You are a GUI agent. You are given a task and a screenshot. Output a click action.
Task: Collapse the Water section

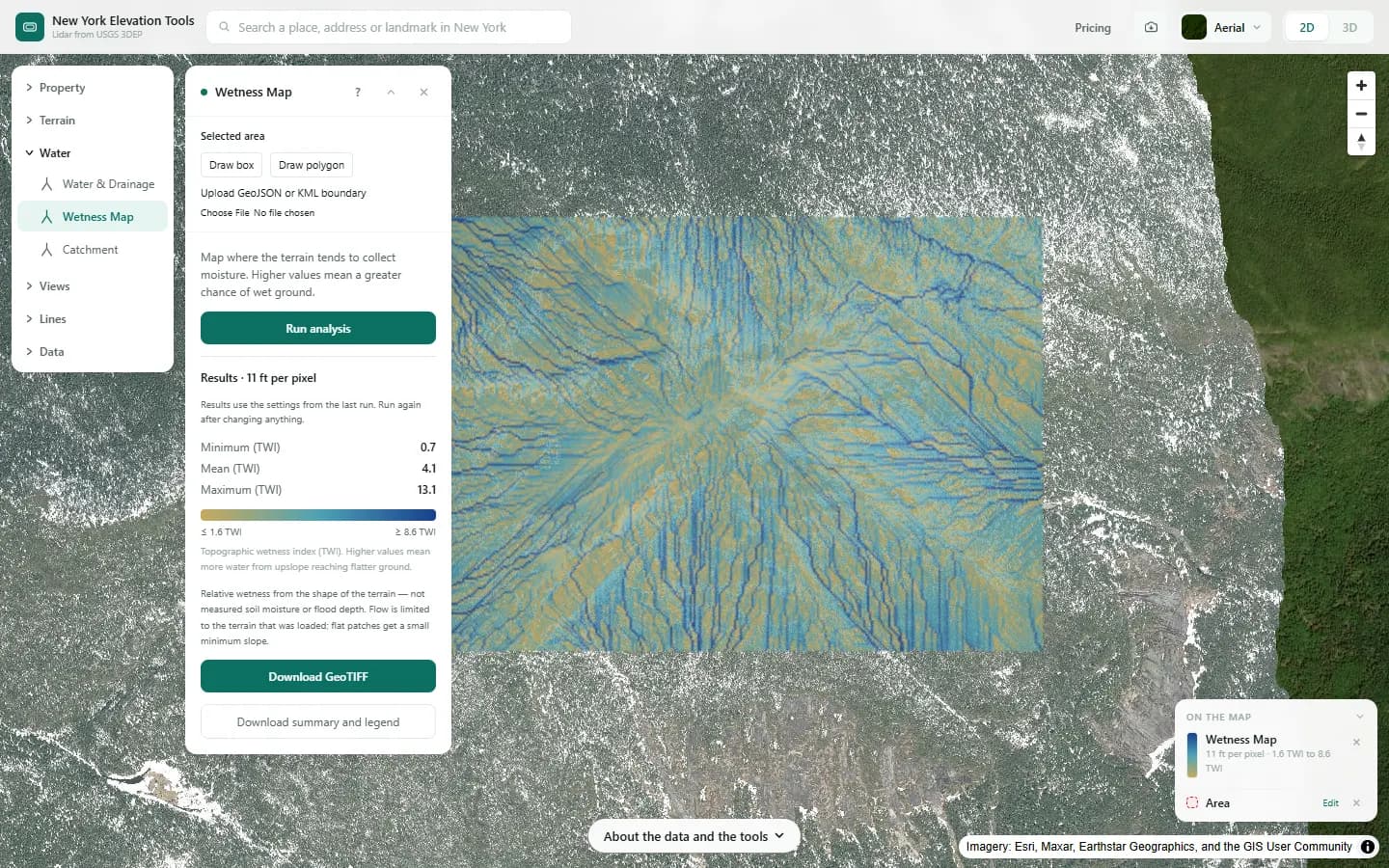93,153
